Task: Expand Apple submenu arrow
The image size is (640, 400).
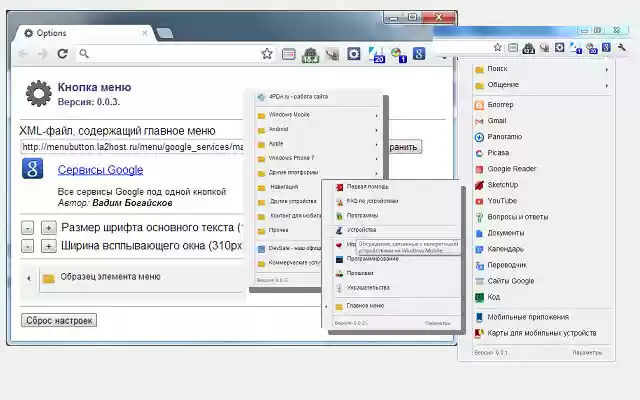Action: point(376,144)
